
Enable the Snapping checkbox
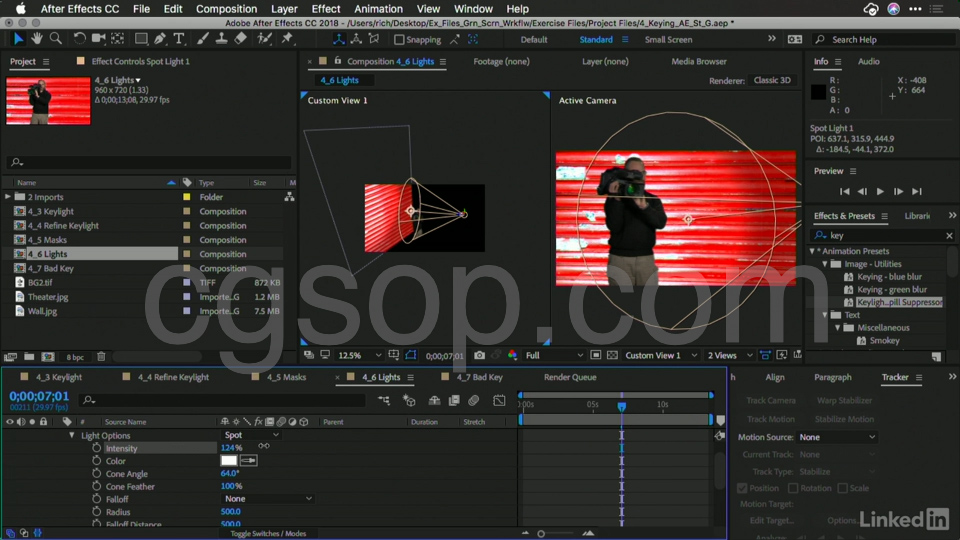tap(399, 39)
